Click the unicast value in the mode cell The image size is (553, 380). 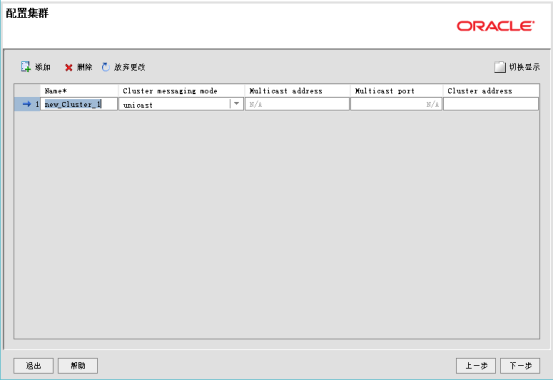pos(138,105)
